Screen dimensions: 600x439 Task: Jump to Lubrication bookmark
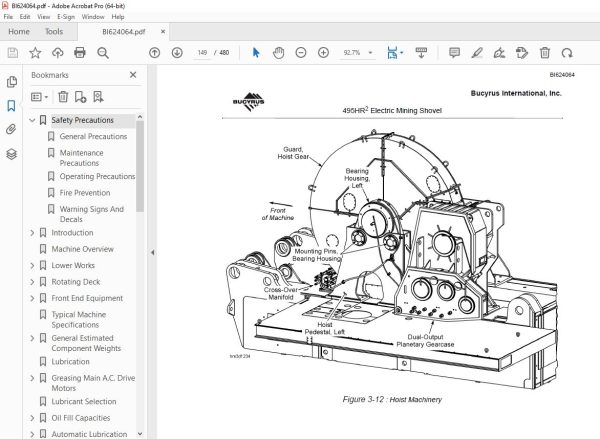(70, 362)
